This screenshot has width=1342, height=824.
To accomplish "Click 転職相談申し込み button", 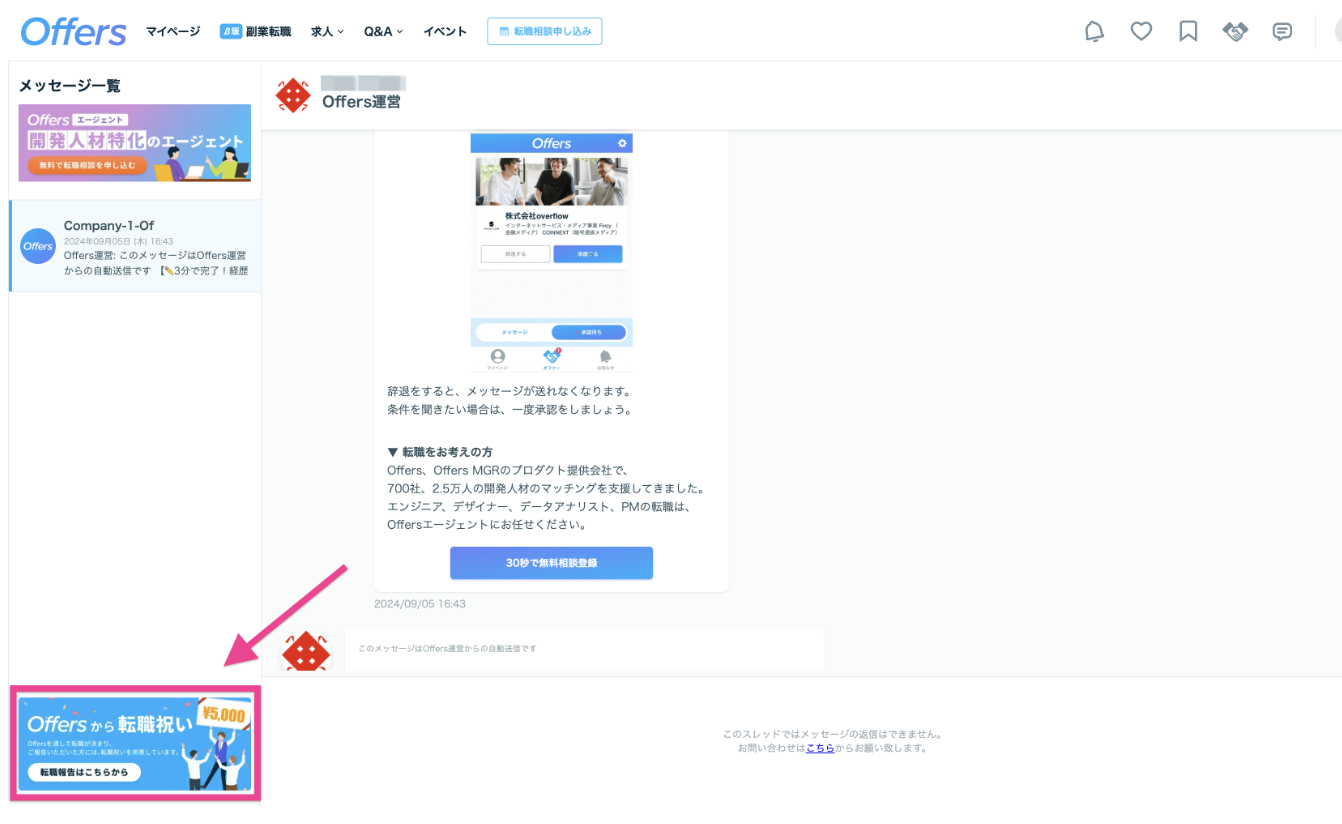I will pos(545,31).
